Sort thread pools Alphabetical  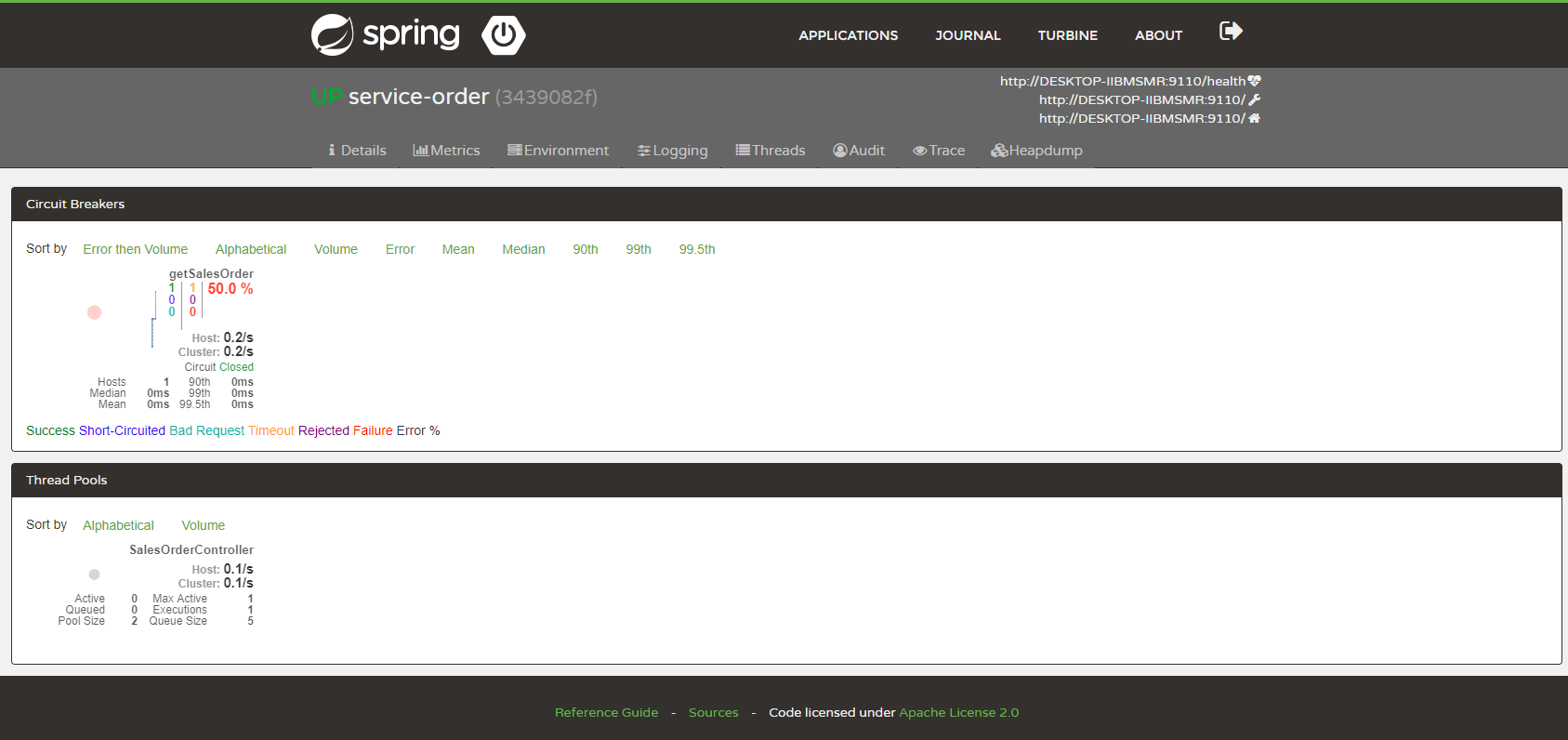coord(118,525)
